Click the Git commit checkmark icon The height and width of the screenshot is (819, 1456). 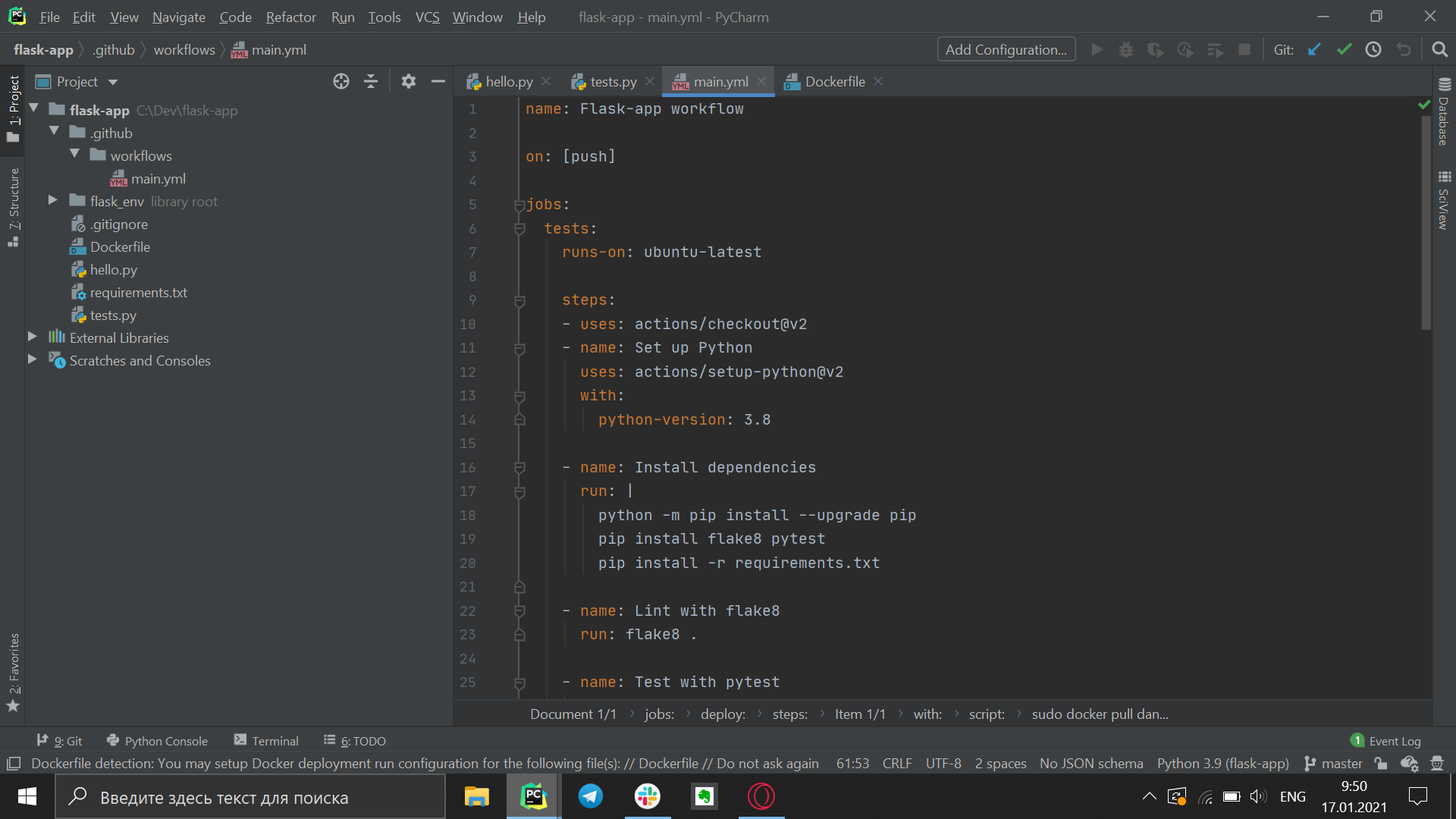1344,50
